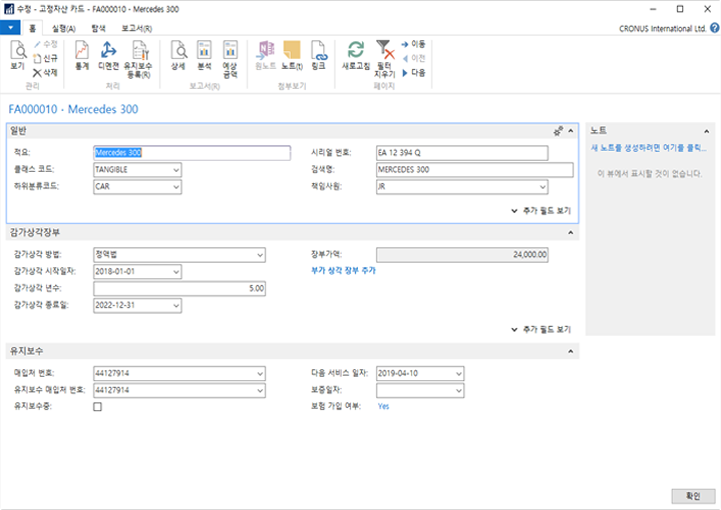Click the CRONUS International Ltd. company name
Viewport: 721px width, 510px height.
[662, 29]
